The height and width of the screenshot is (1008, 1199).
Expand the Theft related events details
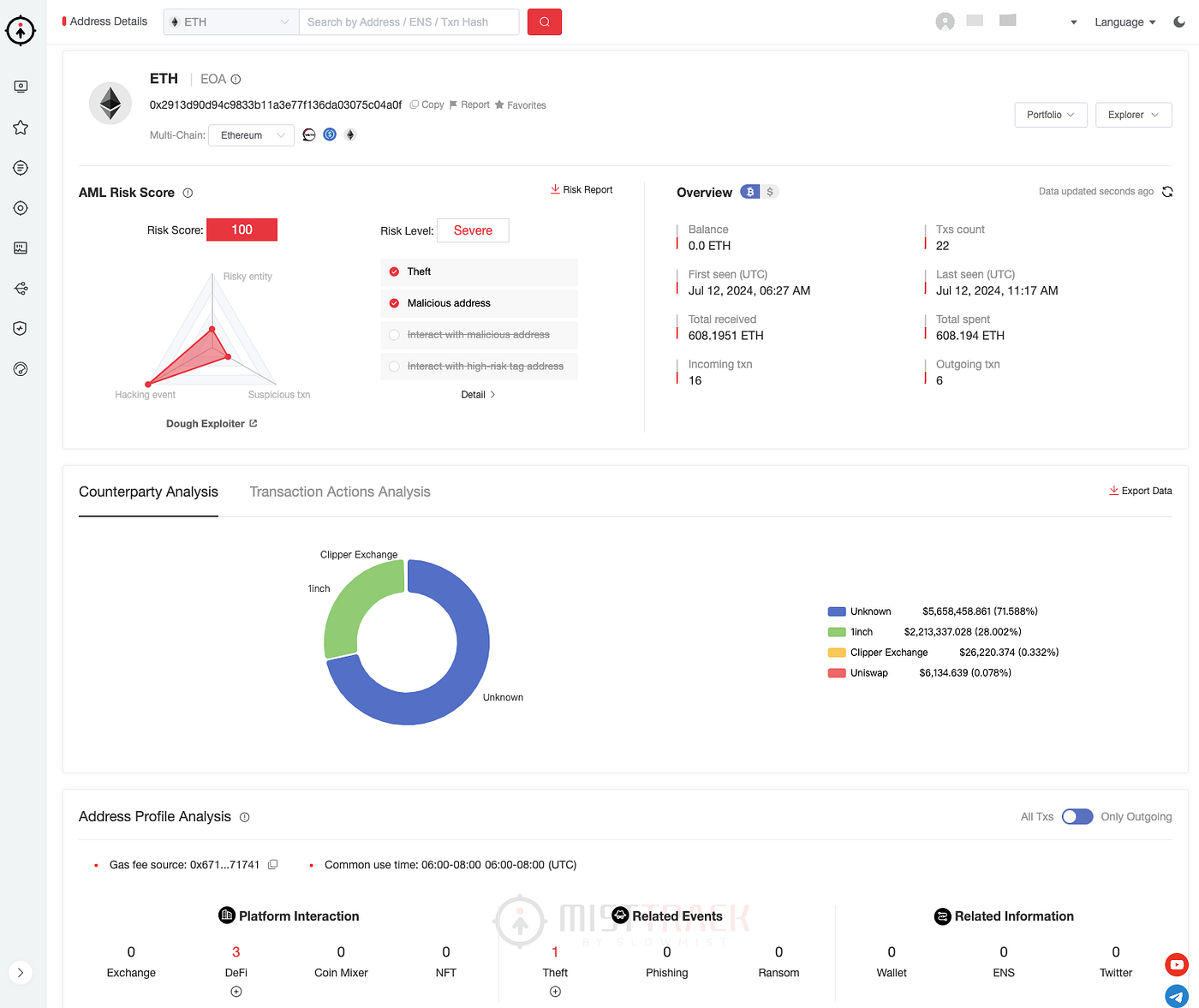coord(555,992)
